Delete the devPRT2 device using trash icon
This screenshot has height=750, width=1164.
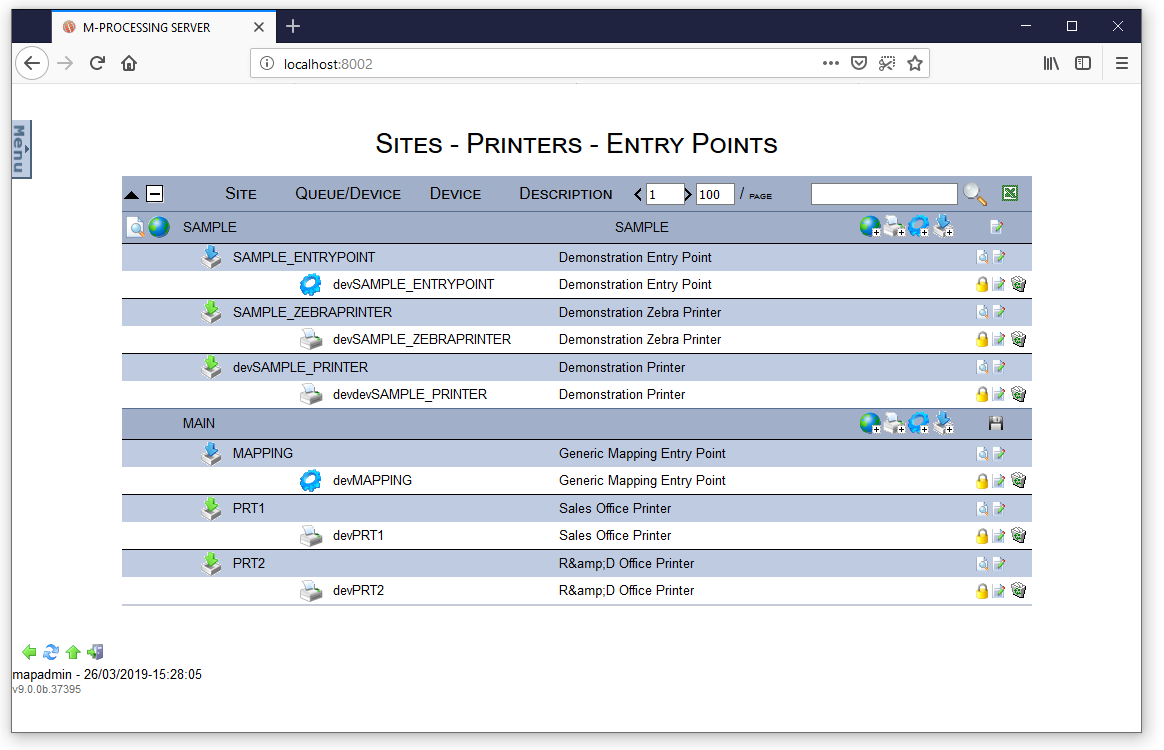coord(1019,591)
